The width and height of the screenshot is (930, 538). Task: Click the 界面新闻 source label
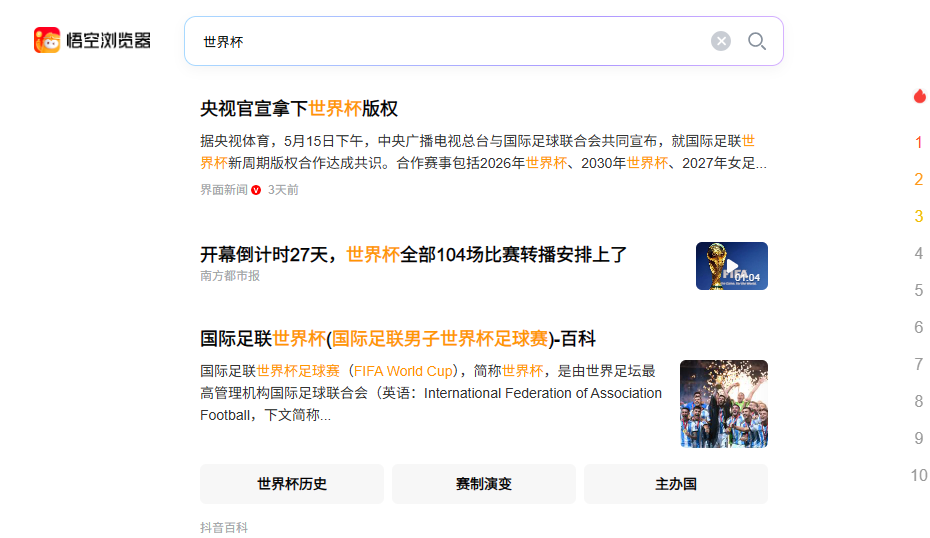[224, 190]
